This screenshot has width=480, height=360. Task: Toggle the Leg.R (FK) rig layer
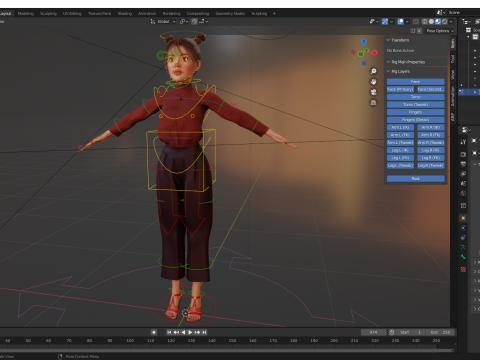[x=431, y=158]
